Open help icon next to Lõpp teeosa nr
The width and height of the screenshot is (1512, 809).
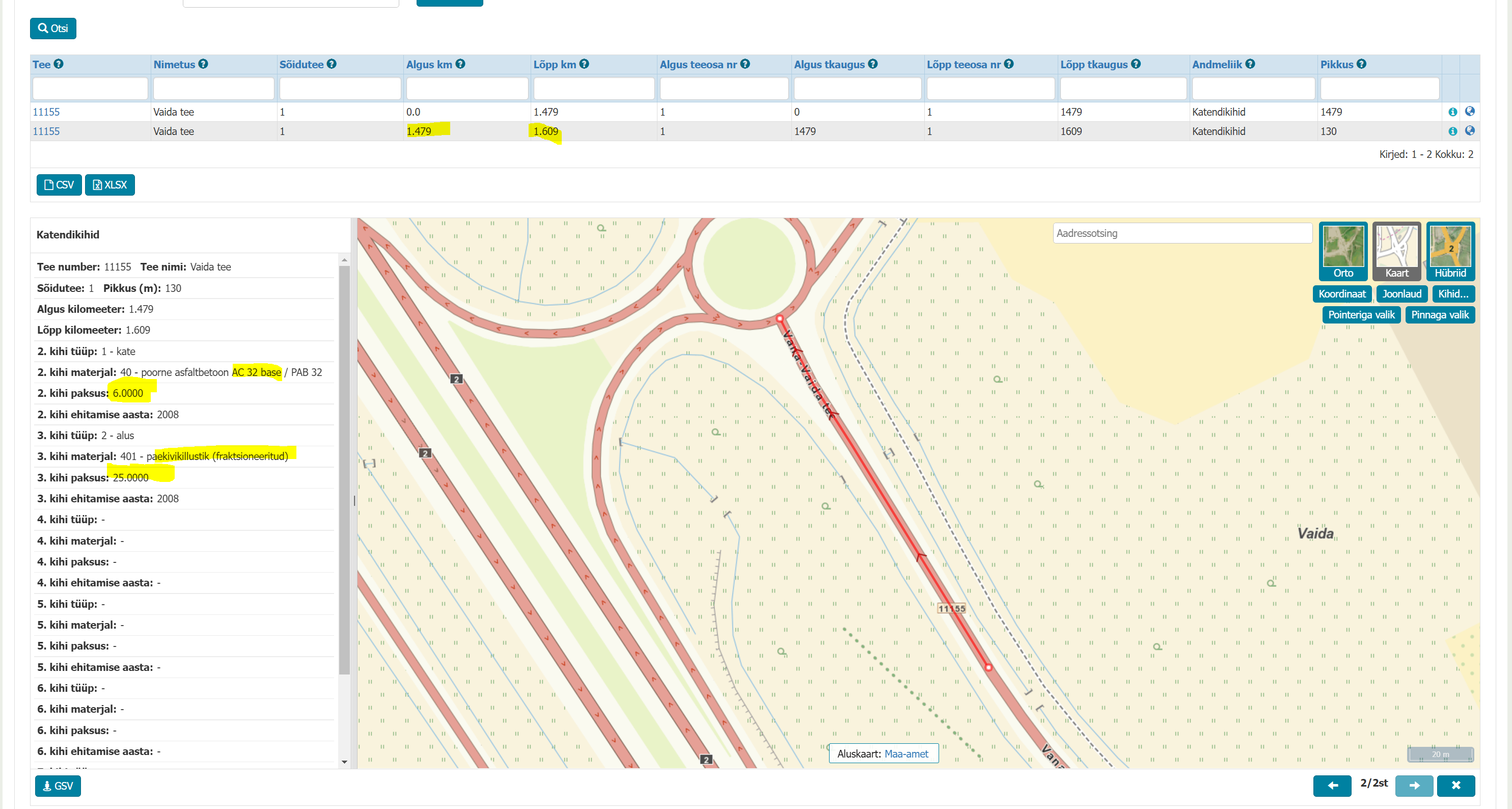1008,64
